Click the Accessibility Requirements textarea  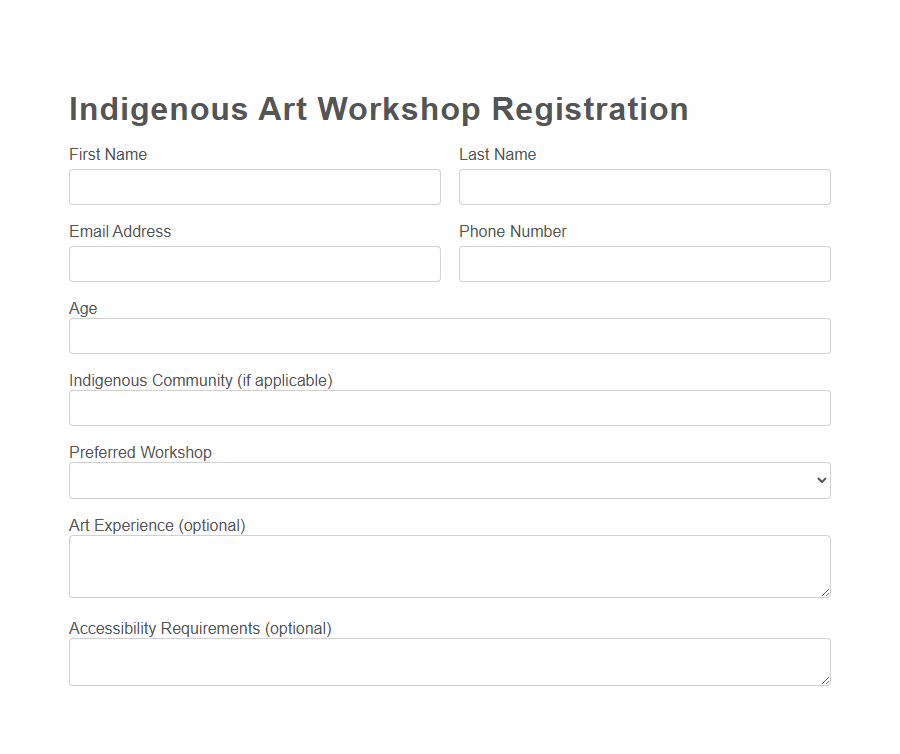(x=449, y=662)
